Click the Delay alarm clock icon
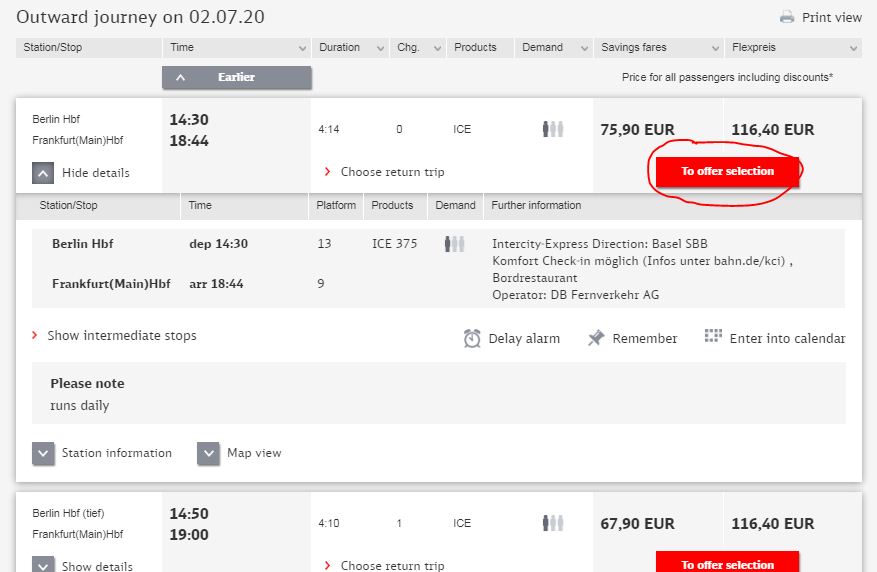877x572 pixels. coord(472,338)
